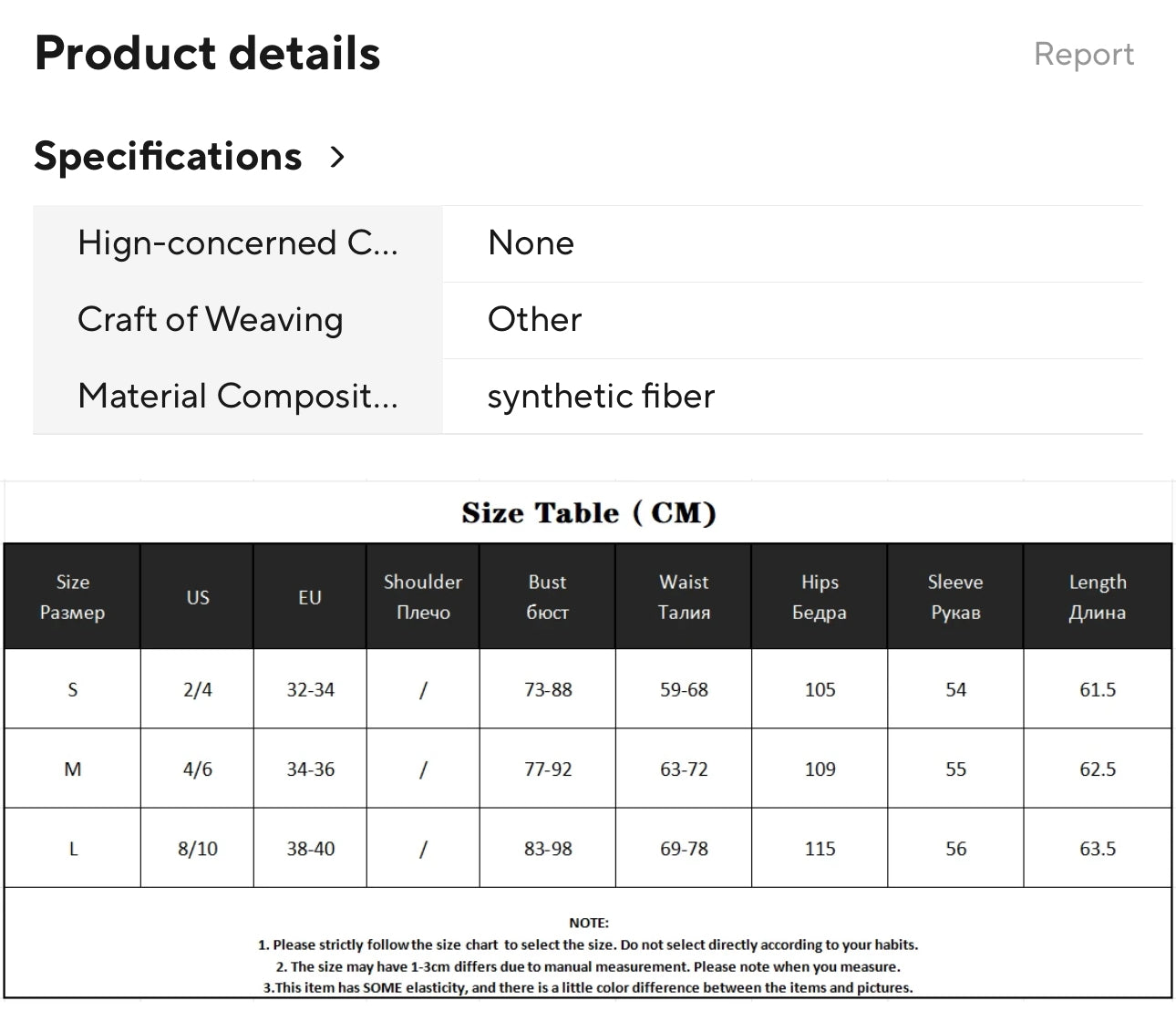This screenshot has height=1032, width=1176.
Task: Tap the Size Table (CM) title
Action: pos(588,513)
